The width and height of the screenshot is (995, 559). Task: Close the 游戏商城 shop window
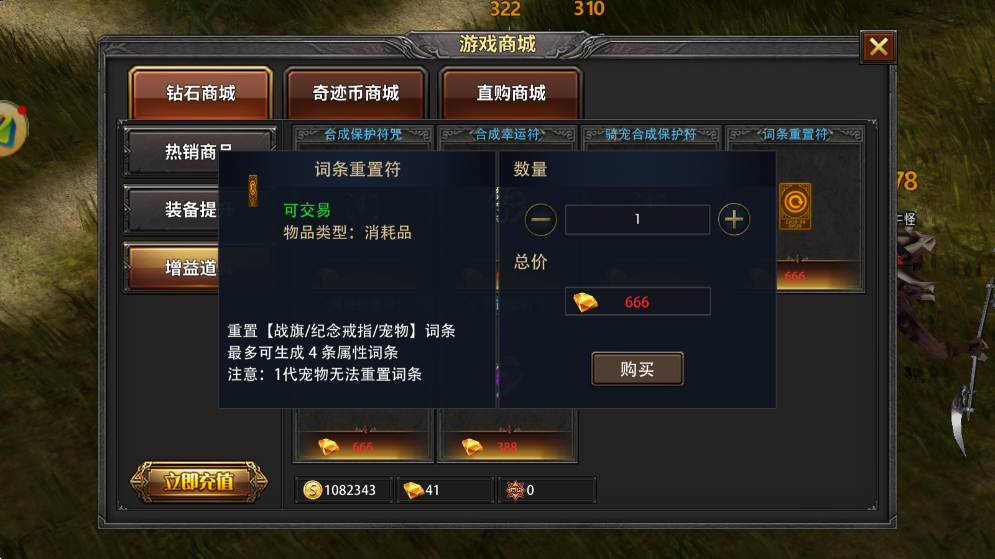click(x=878, y=46)
